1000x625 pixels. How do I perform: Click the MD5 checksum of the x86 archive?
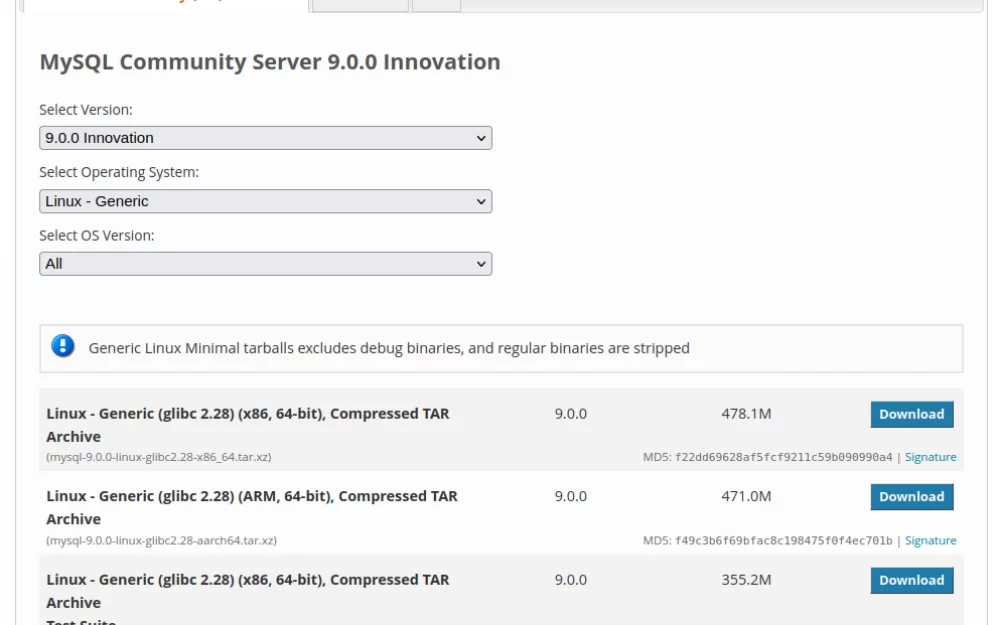click(x=770, y=456)
